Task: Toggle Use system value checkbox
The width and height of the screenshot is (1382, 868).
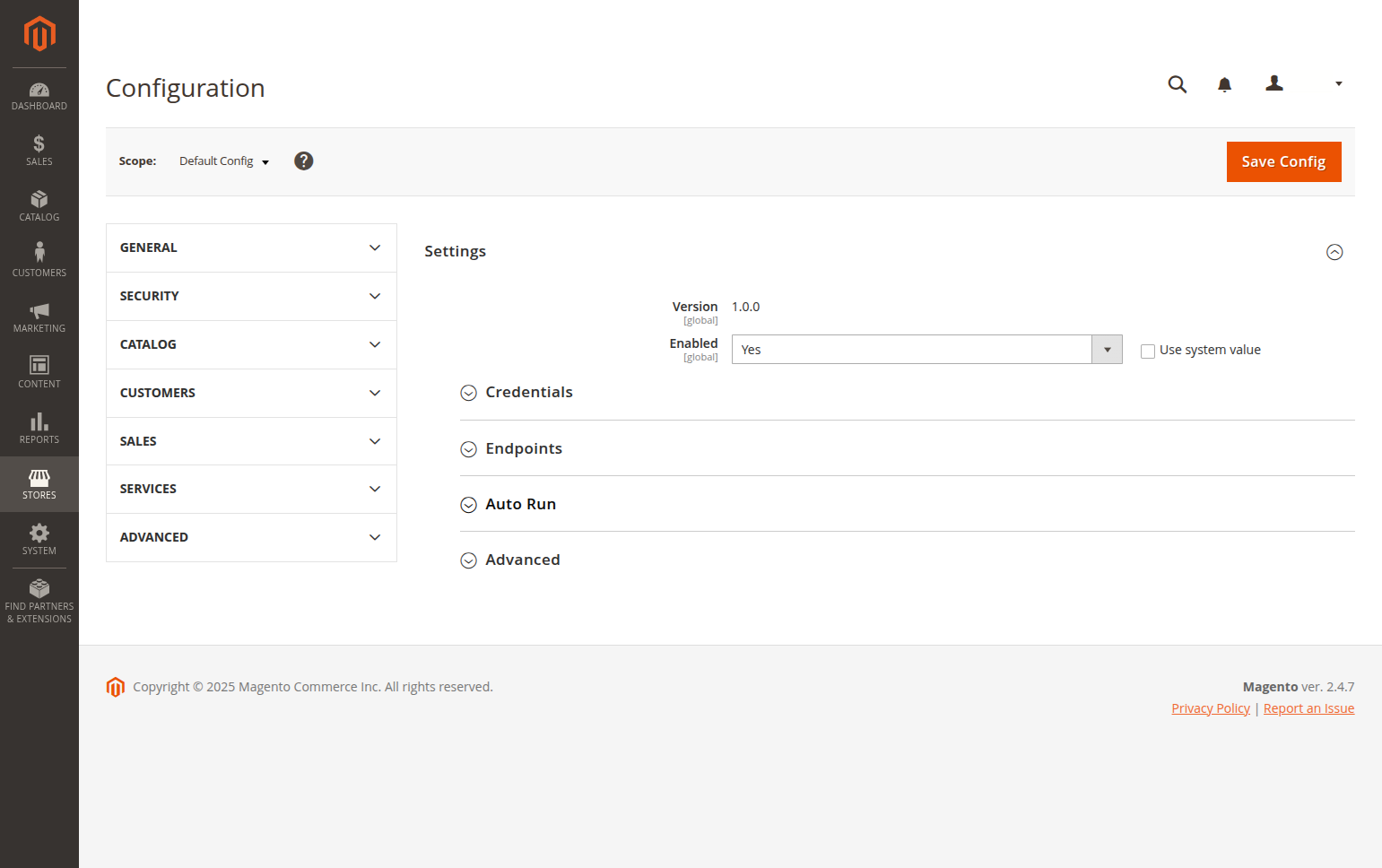Action: coord(1148,351)
